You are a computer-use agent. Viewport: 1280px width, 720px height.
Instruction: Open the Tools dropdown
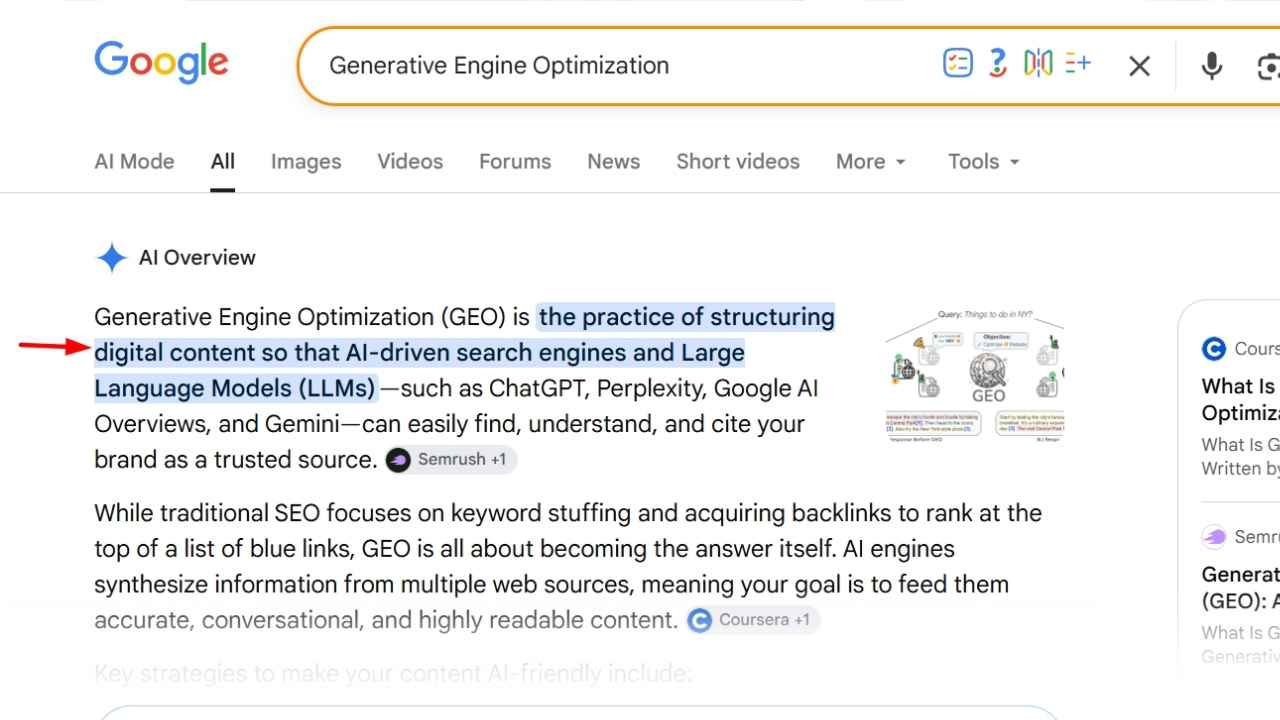click(984, 161)
